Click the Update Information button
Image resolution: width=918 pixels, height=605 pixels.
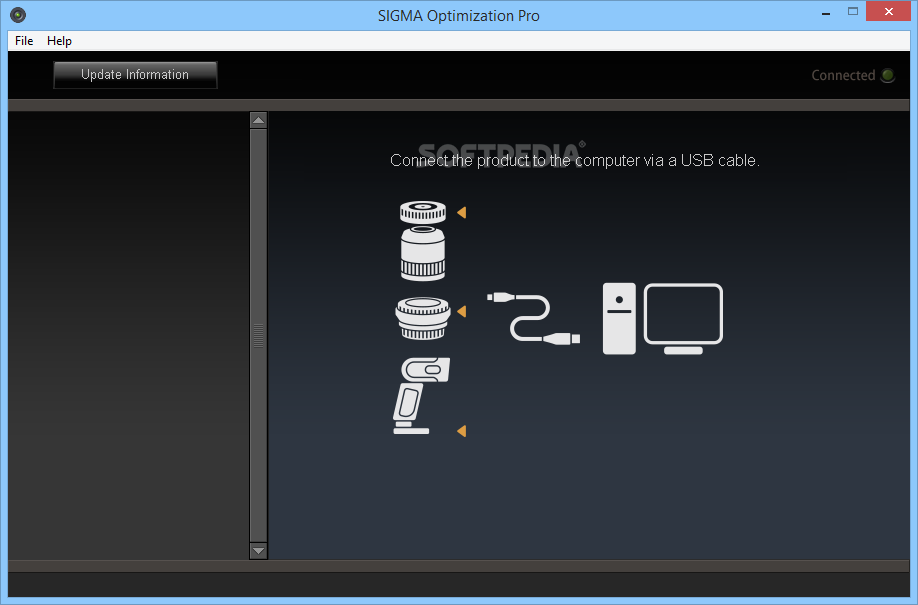[135, 75]
